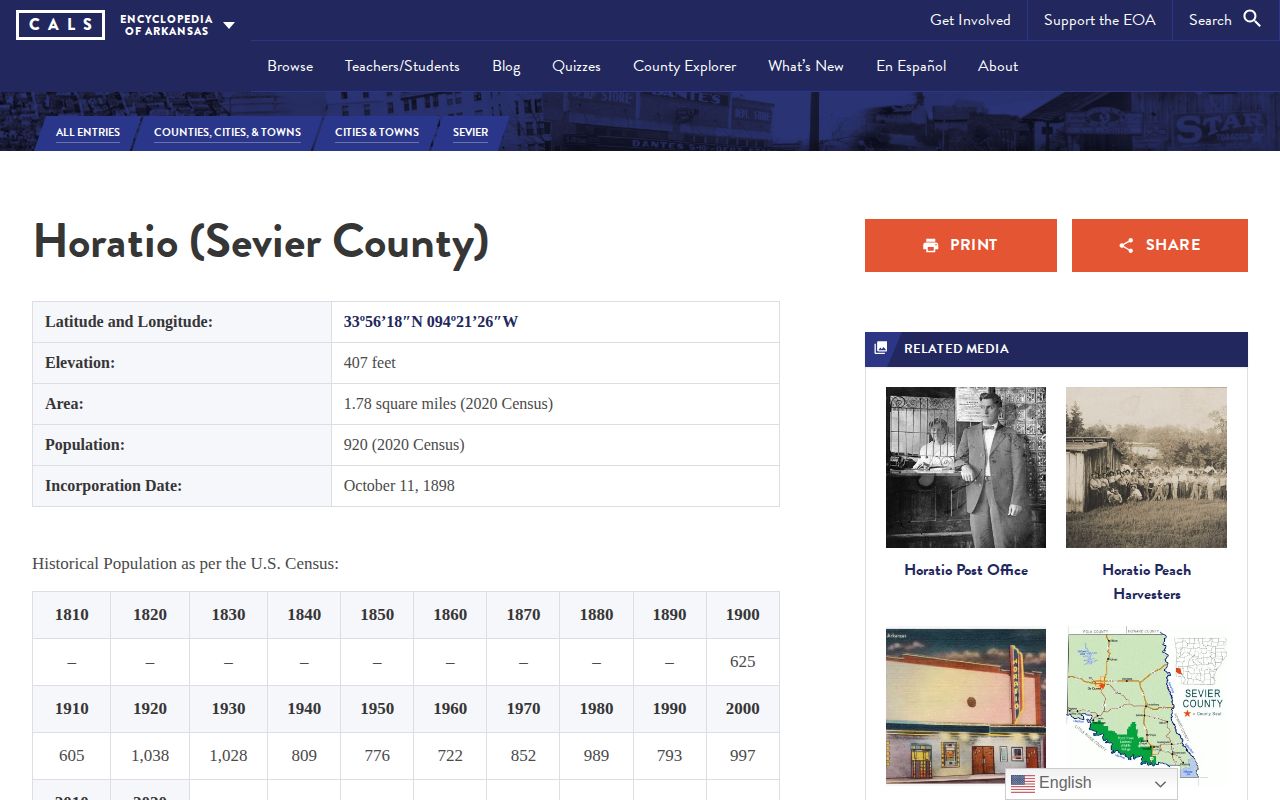Click the US flag icon
Screen dimensions: 1280x800
click(1022, 783)
